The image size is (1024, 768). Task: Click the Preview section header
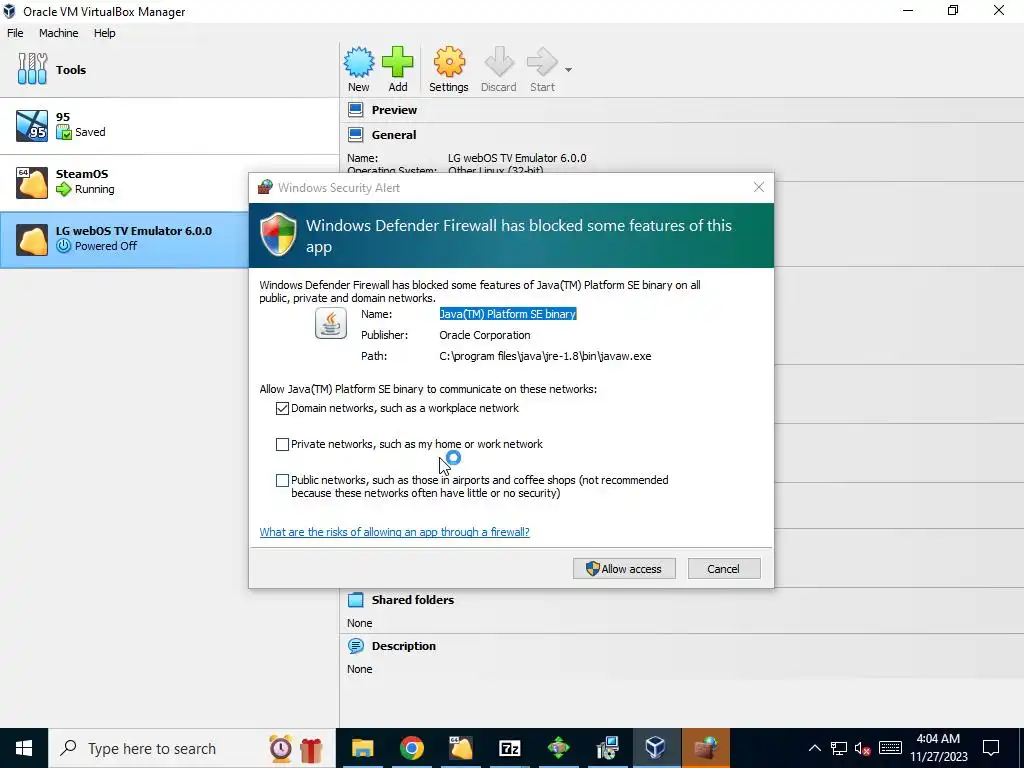coord(394,110)
